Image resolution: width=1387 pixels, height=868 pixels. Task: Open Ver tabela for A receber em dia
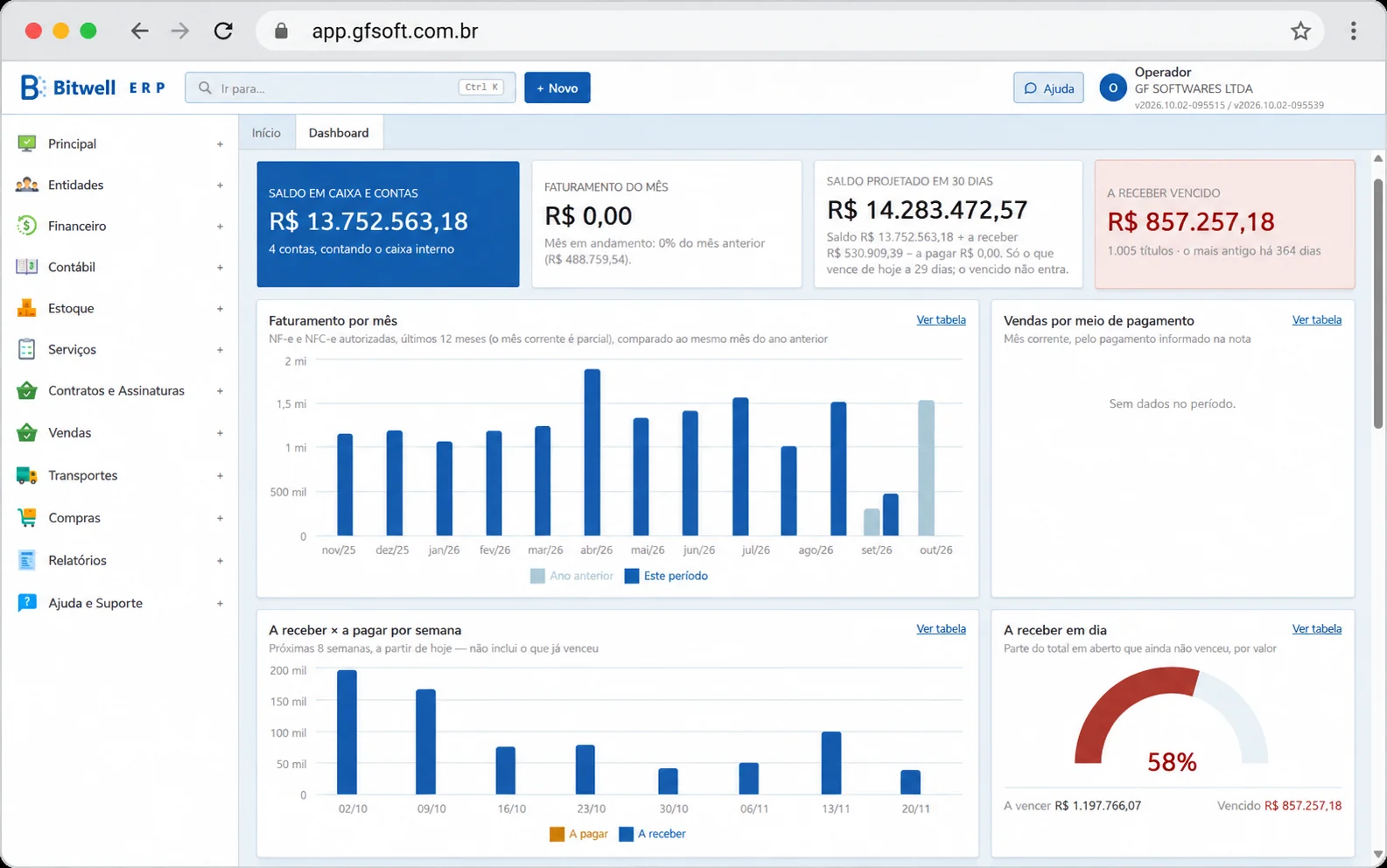tap(1316, 629)
